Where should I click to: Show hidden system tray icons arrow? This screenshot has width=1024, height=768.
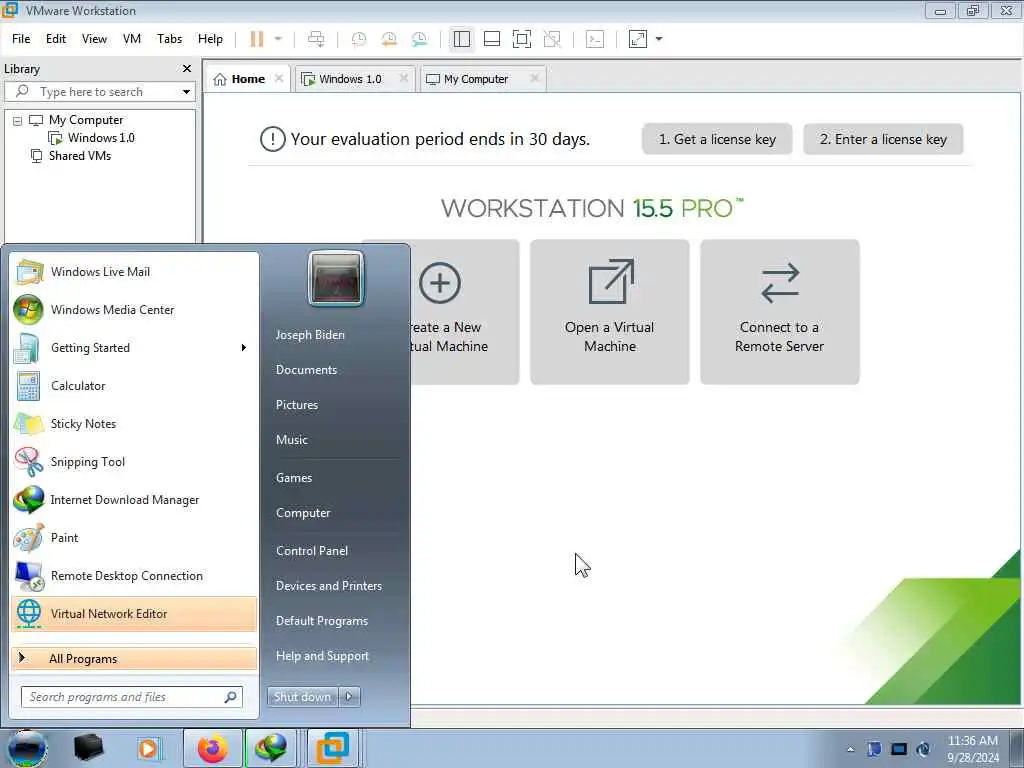pyautogui.click(x=850, y=749)
